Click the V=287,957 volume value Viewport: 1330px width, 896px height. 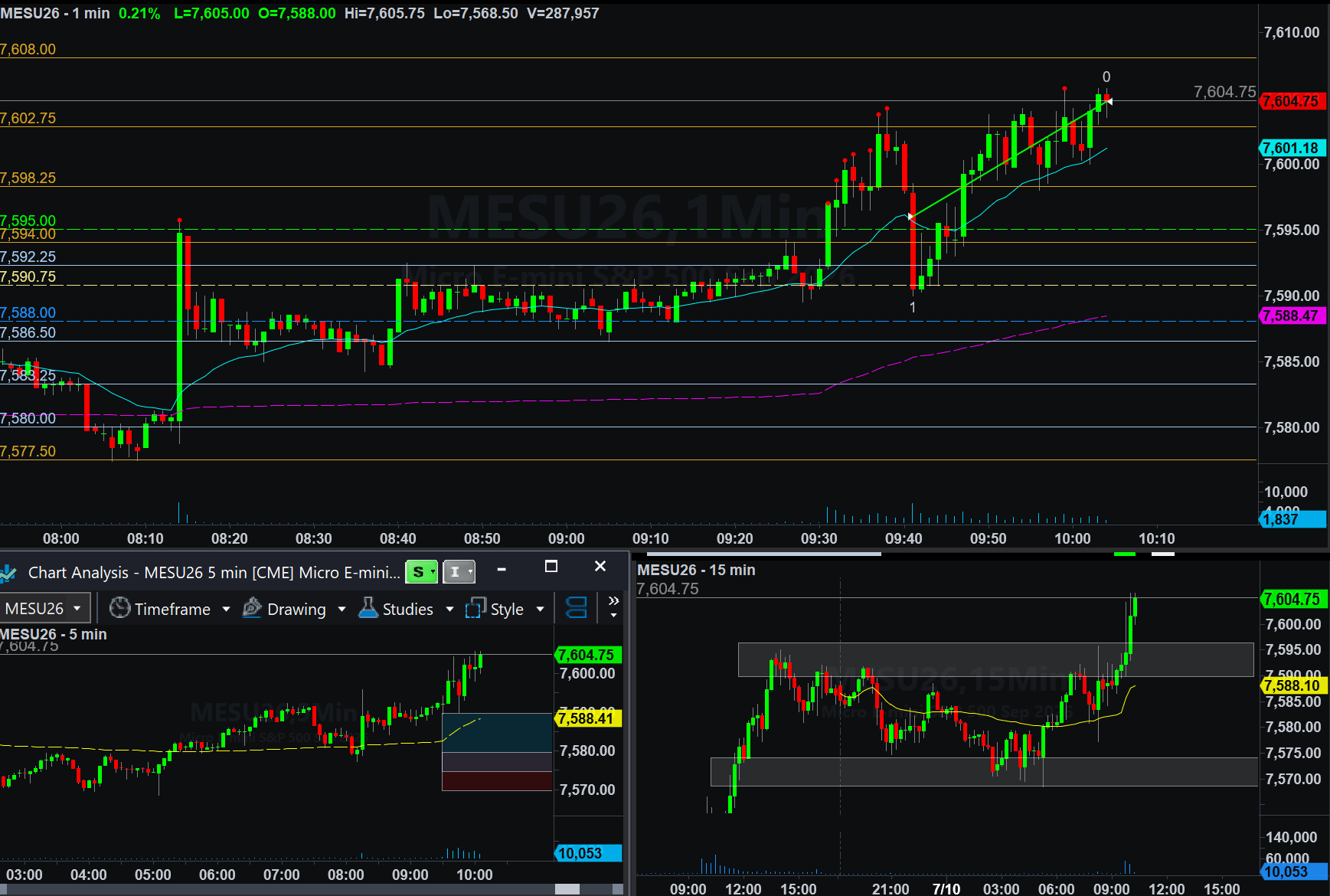click(x=563, y=13)
